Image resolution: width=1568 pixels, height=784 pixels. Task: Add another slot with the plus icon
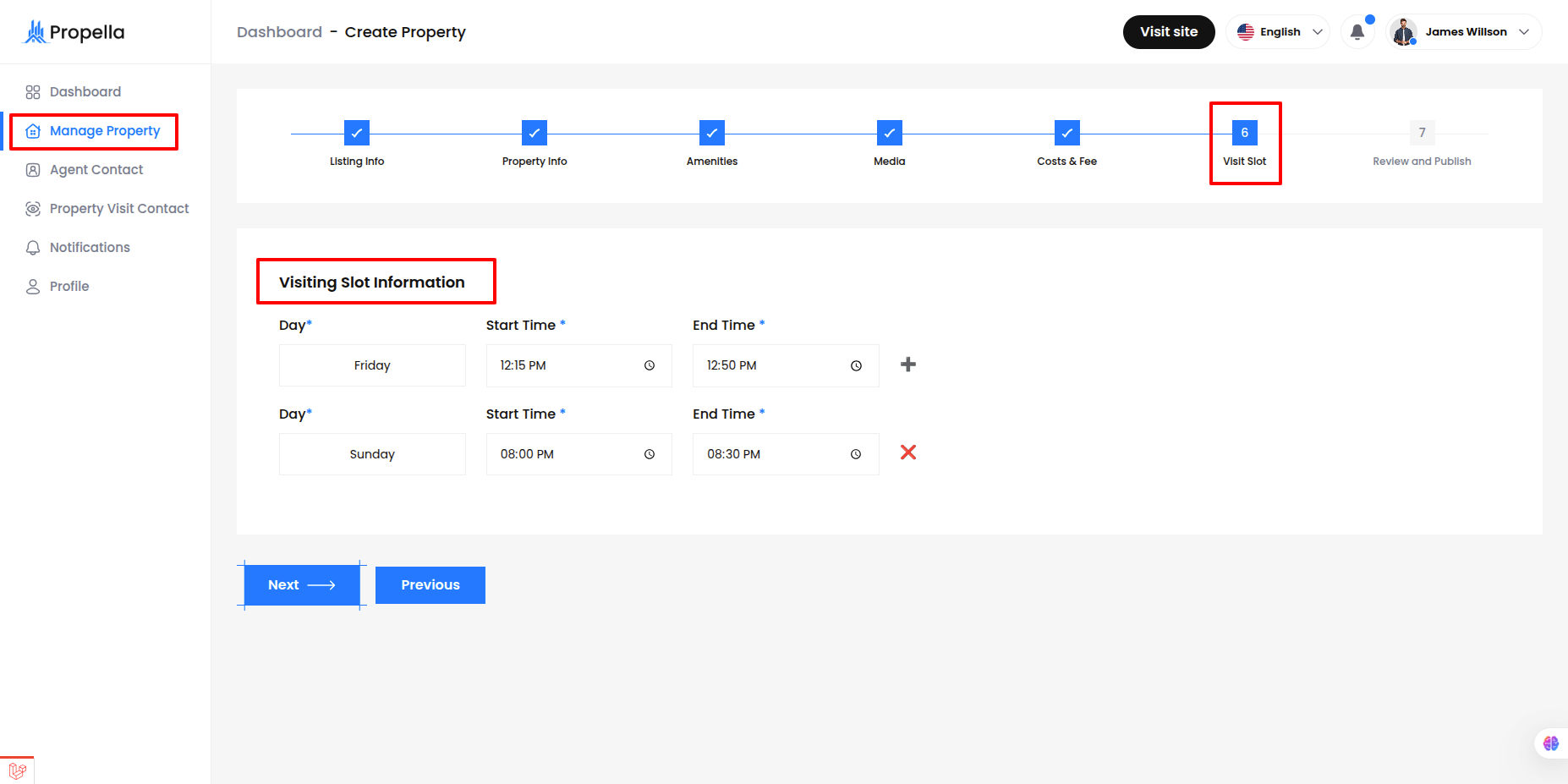[908, 365]
